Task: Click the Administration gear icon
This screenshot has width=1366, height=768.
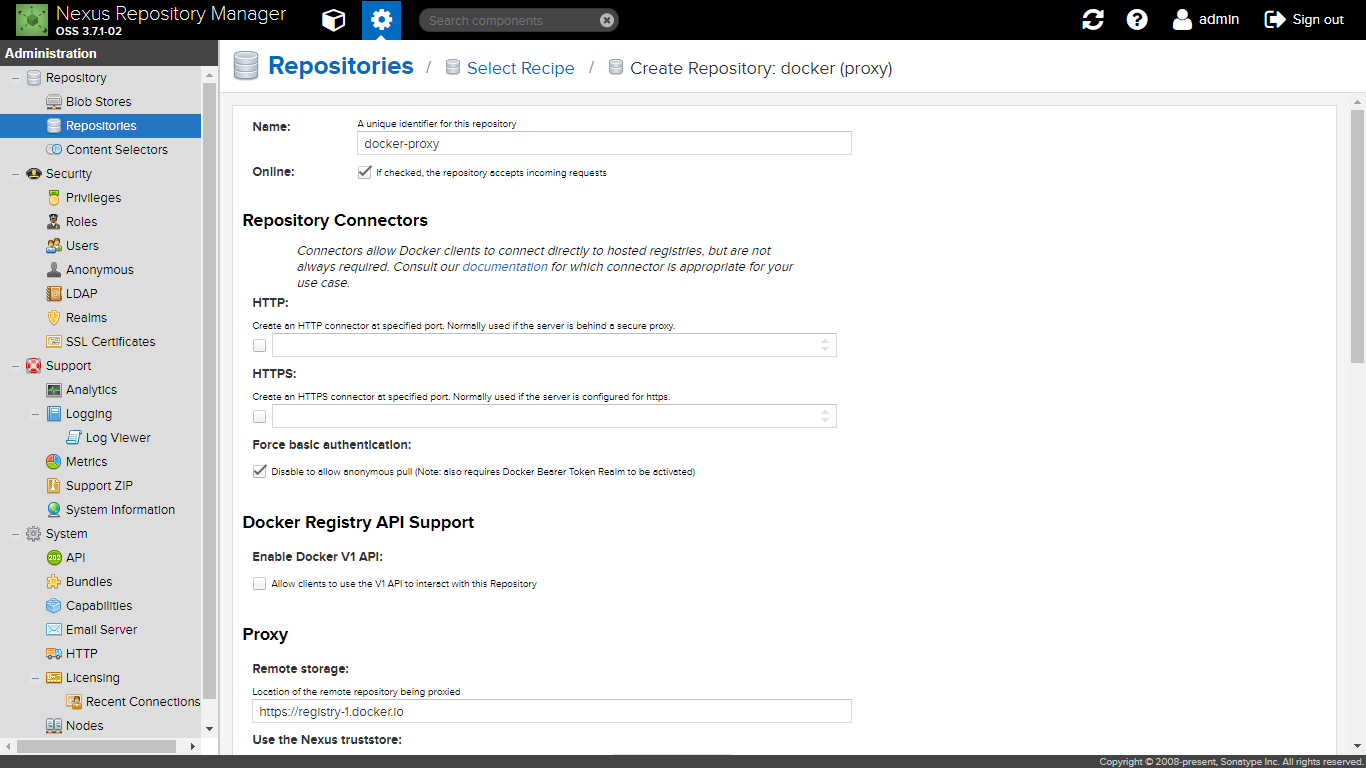Action: point(381,20)
